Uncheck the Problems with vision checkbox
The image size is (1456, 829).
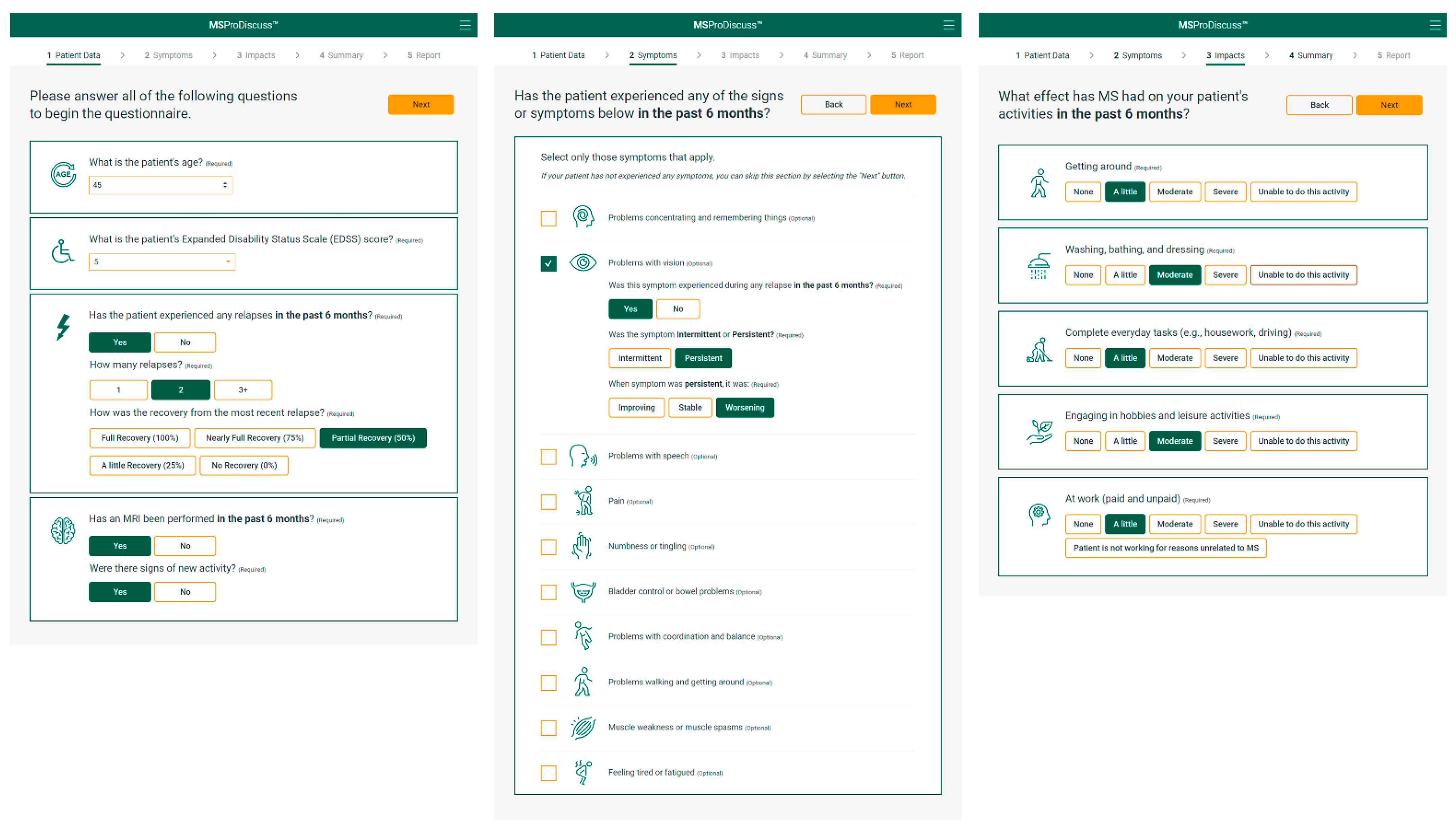point(549,264)
